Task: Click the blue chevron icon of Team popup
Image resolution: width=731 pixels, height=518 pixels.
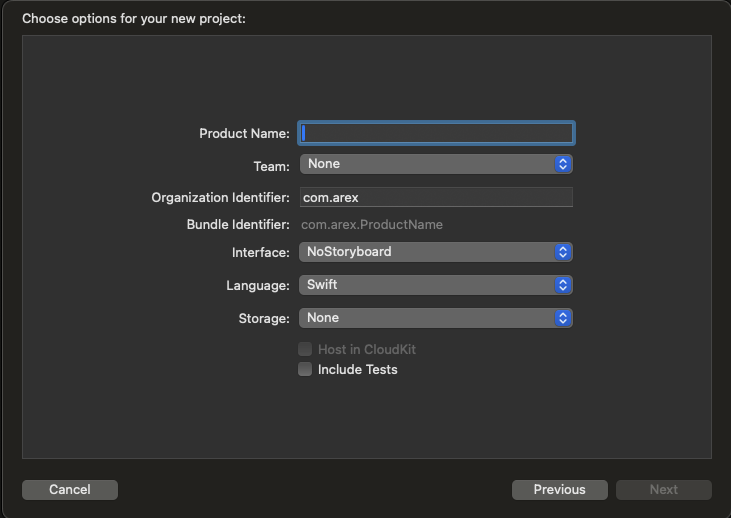Action: click(563, 164)
